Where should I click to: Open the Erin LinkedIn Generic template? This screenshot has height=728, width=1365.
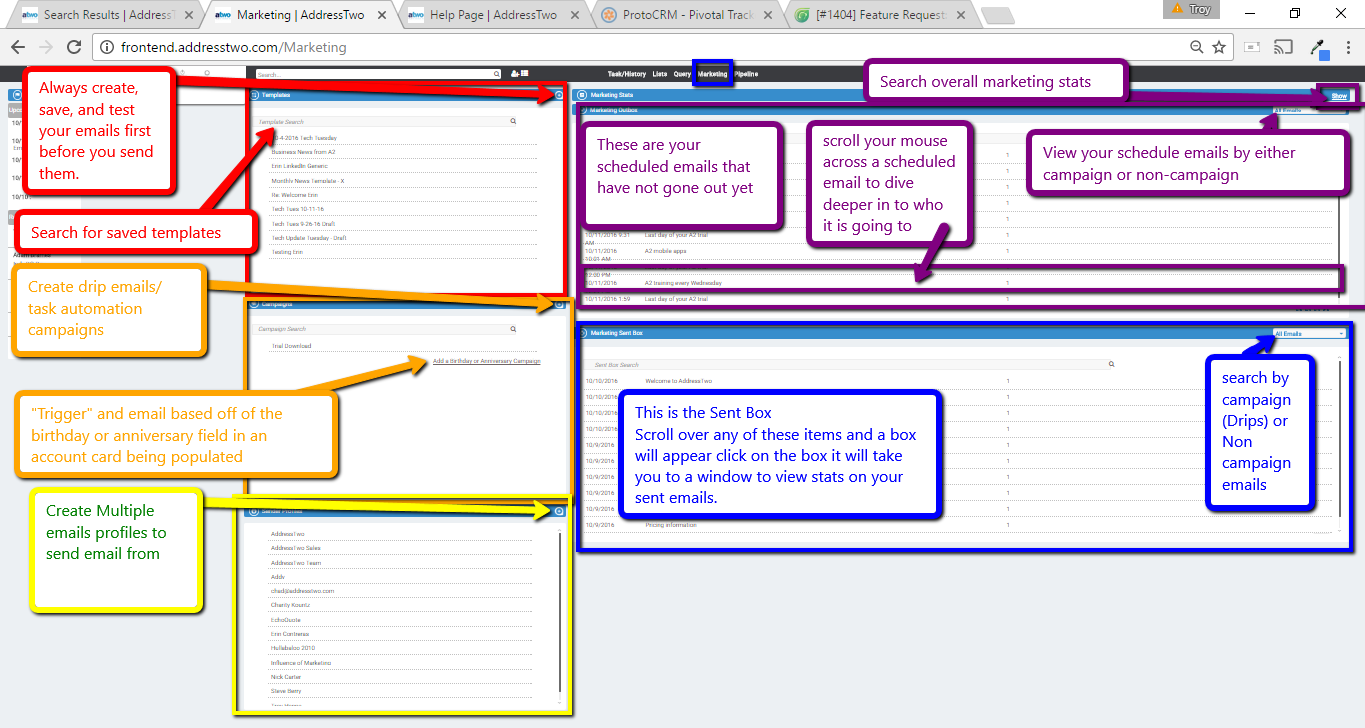click(300, 166)
